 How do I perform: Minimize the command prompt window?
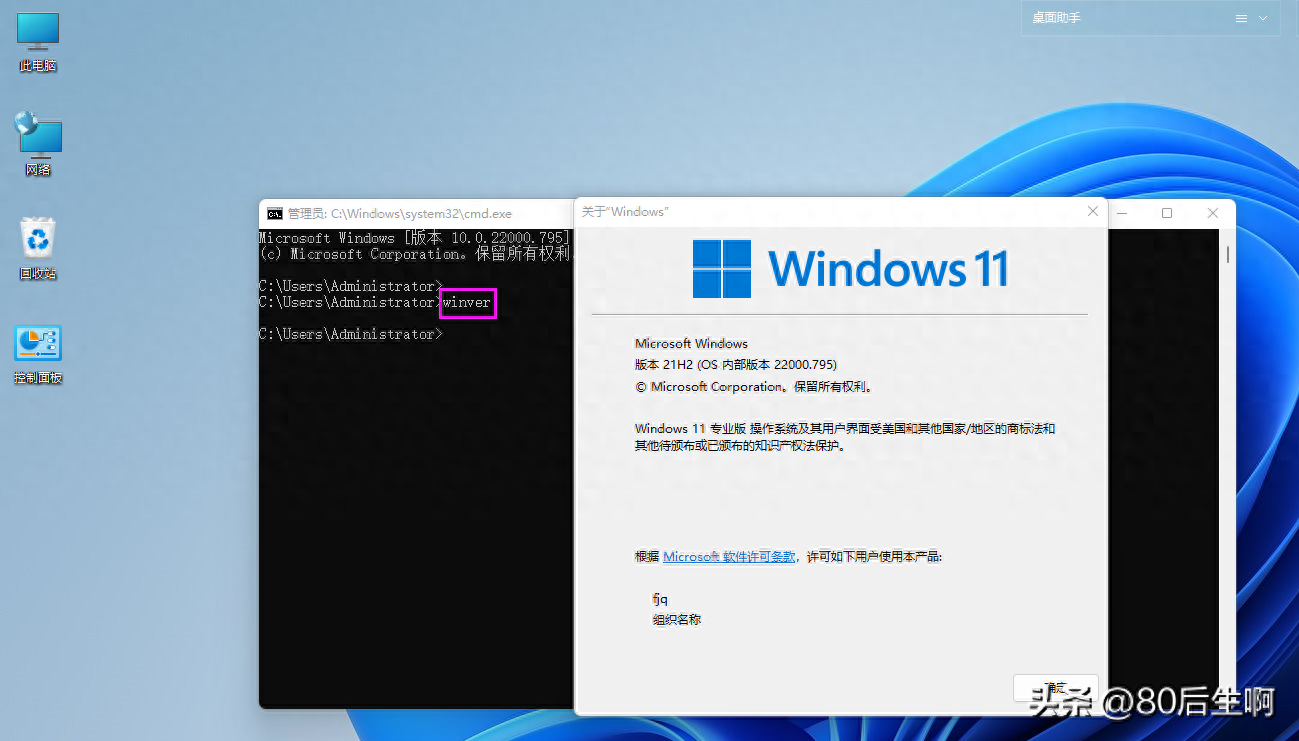[1123, 213]
